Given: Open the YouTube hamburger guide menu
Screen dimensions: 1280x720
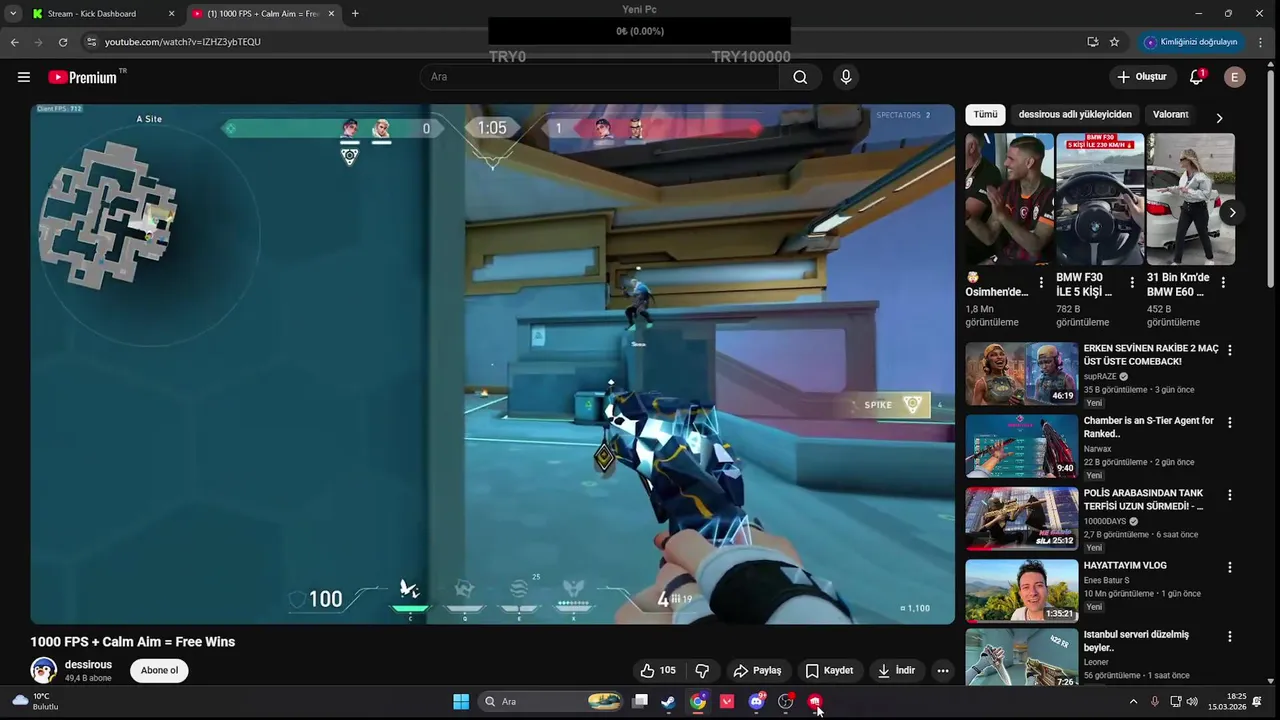Looking at the screenshot, I should [x=24, y=77].
